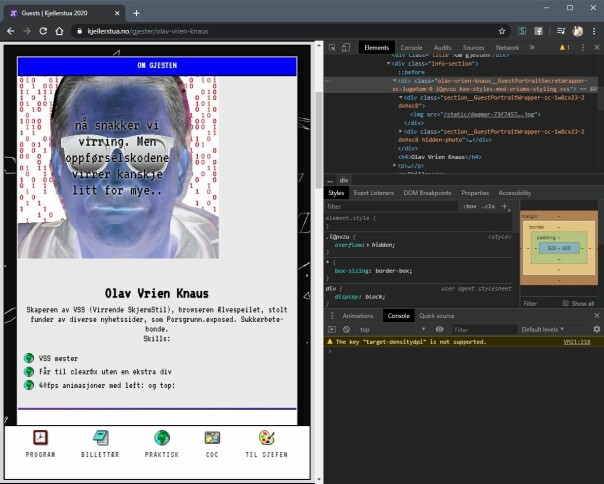Show the console sidebar

332,329
